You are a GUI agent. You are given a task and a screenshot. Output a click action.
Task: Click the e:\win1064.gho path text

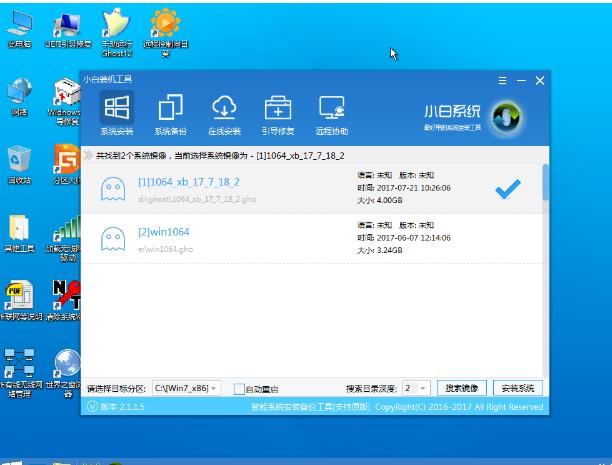tap(165, 249)
